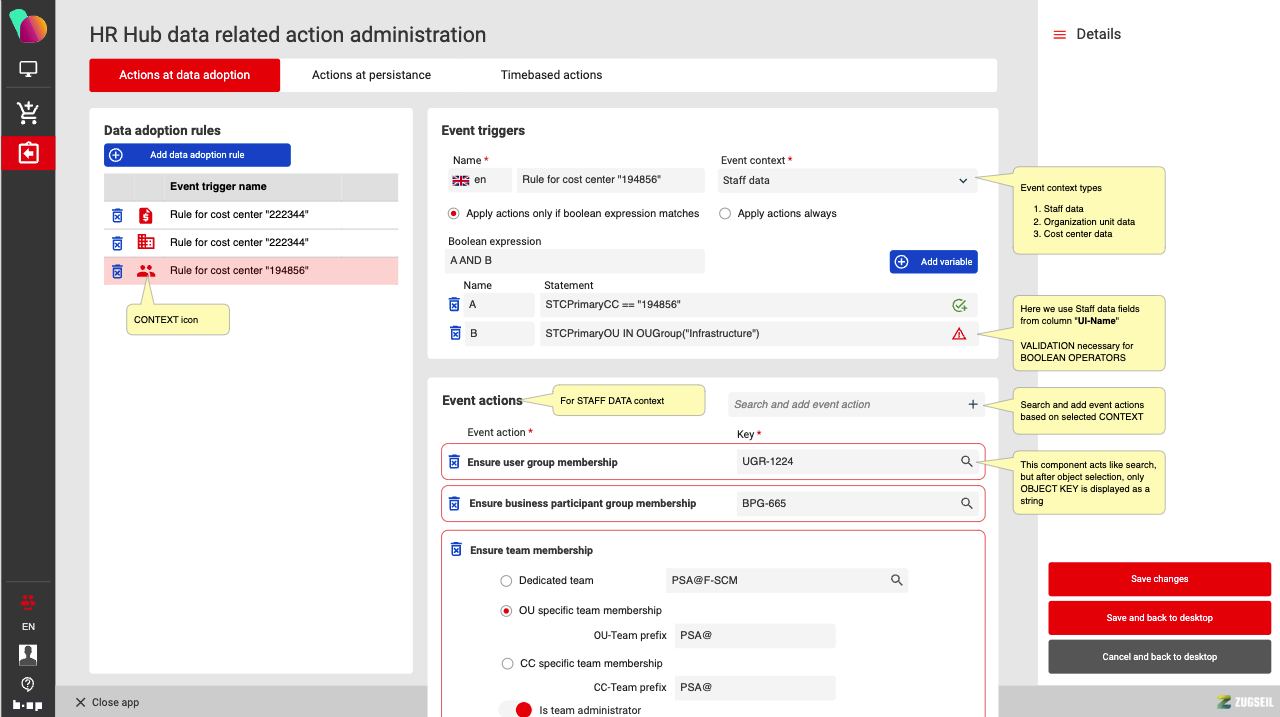The height and width of the screenshot is (717, 1280).
Task: Click the Save changes button
Action: (x=1159, y=579)
